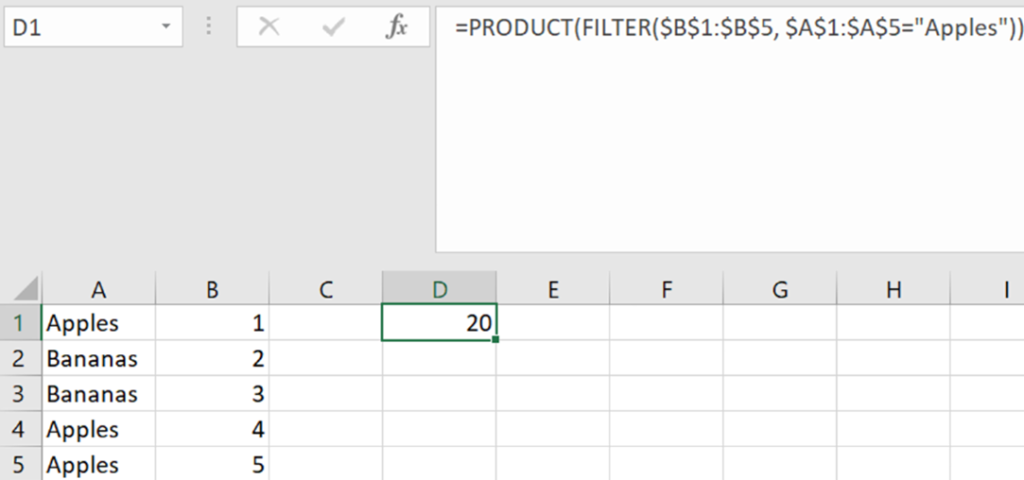Click cell B4 containing value 4
1024x480 pixels.
(x=212, y=430)
